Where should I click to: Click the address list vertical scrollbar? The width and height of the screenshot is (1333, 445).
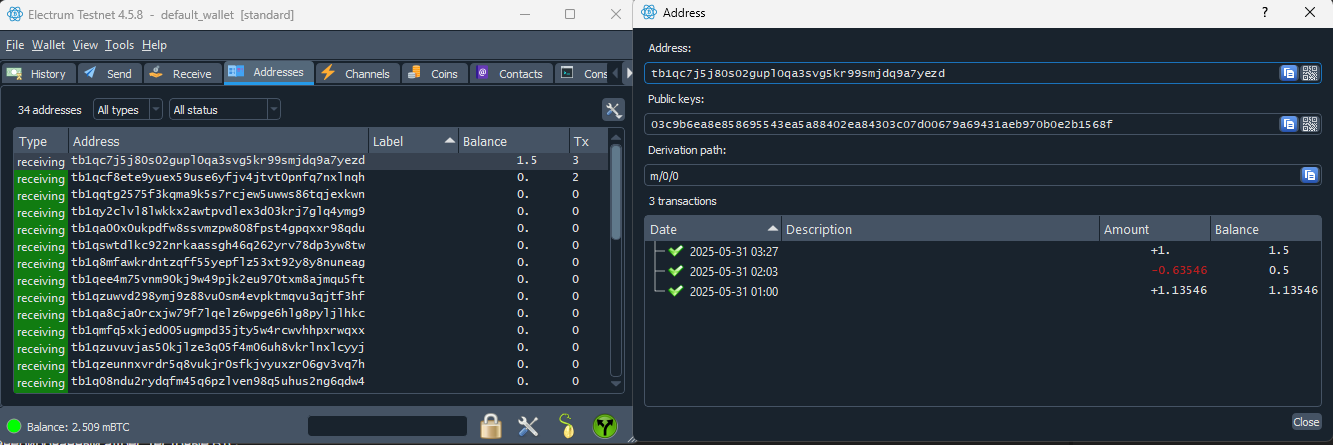pyautogui.click(x=616, y=270)
